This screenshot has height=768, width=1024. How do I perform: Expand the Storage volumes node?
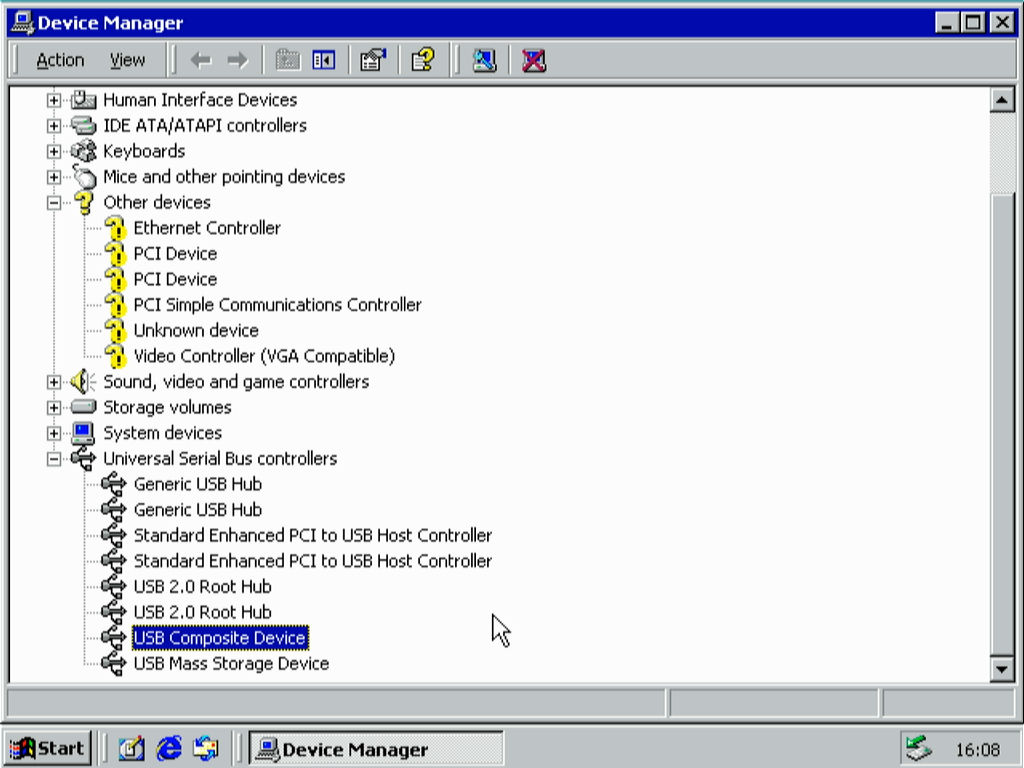[x=54, y=408]
